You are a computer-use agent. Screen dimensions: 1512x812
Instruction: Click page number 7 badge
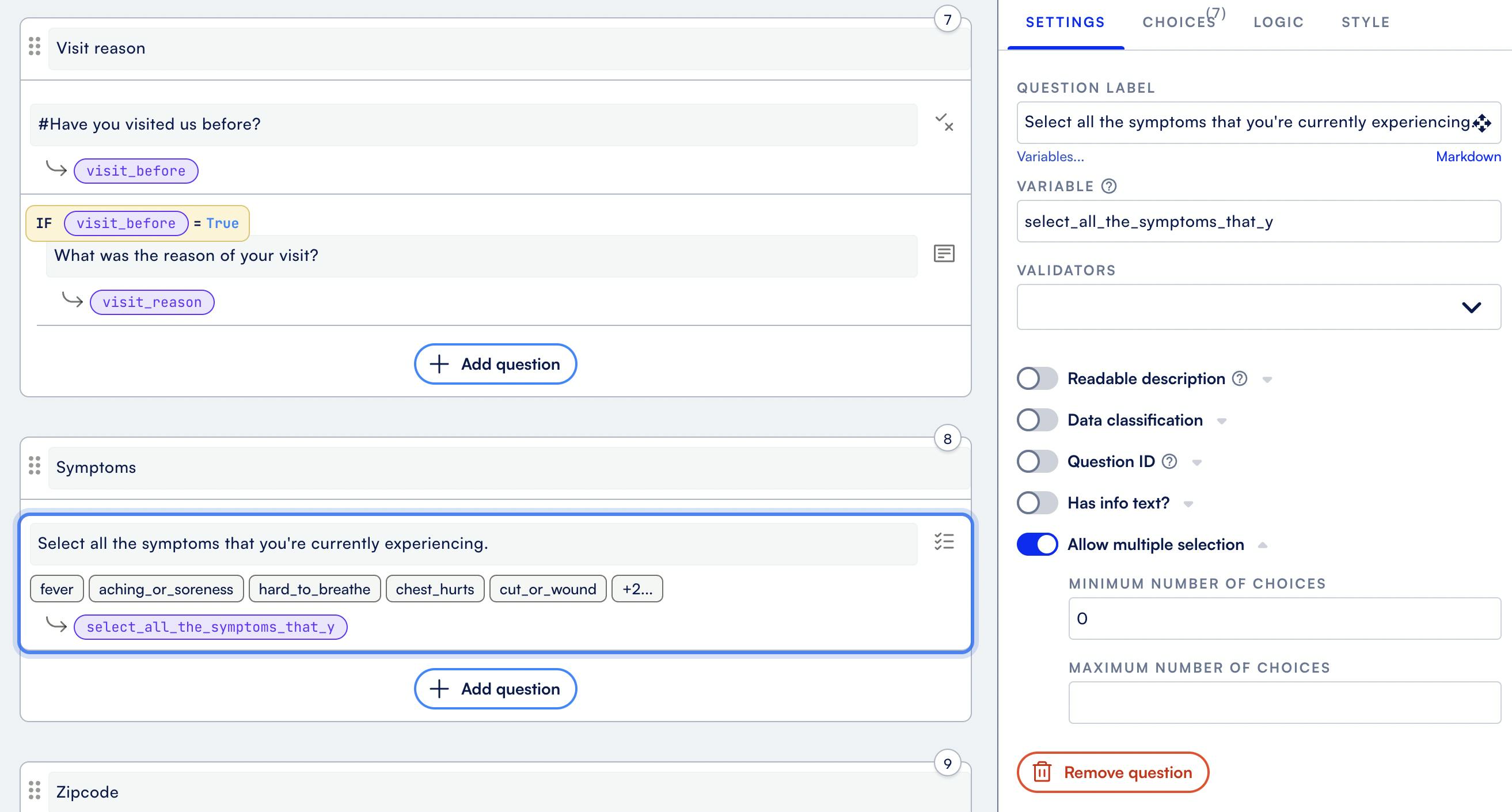947,20
